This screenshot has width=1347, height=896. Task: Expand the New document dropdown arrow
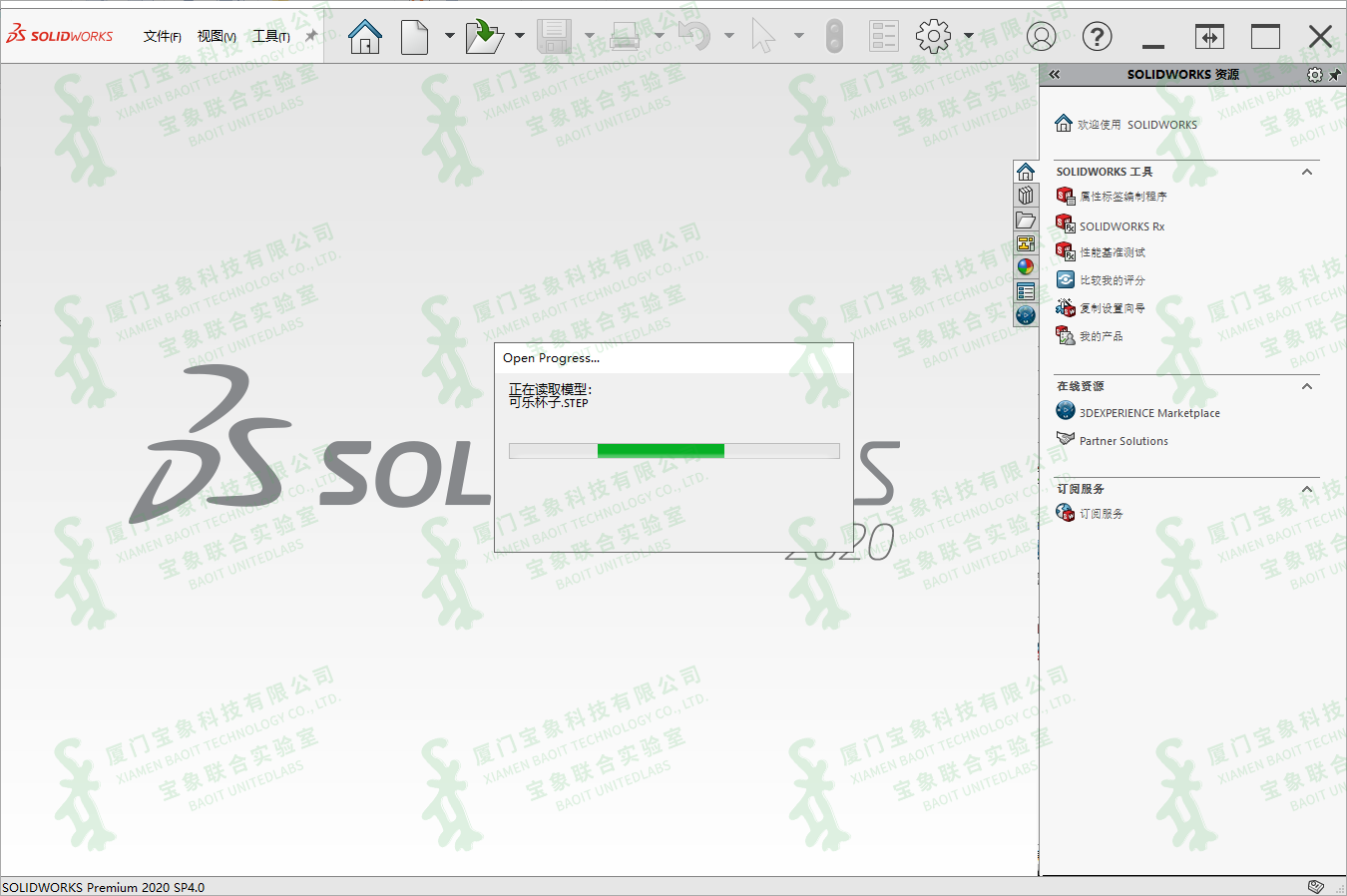pos(449,37)
